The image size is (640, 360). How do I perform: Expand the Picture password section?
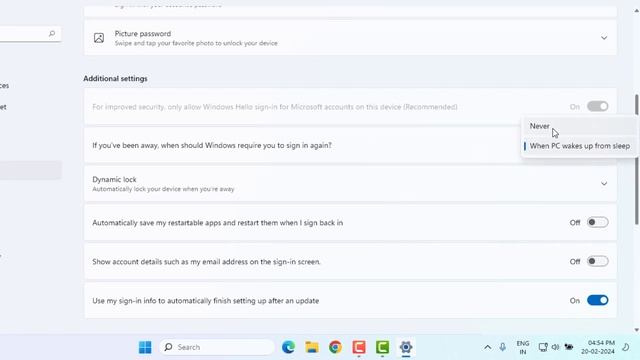click(x=604, y=38)
